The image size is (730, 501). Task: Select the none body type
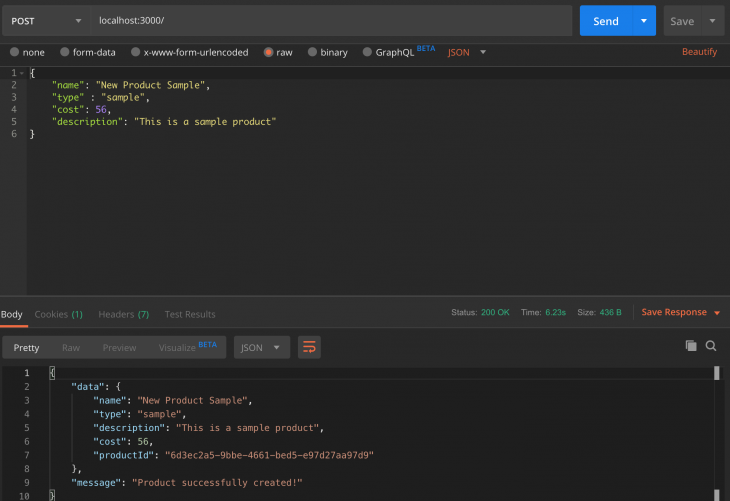point(27,52)
